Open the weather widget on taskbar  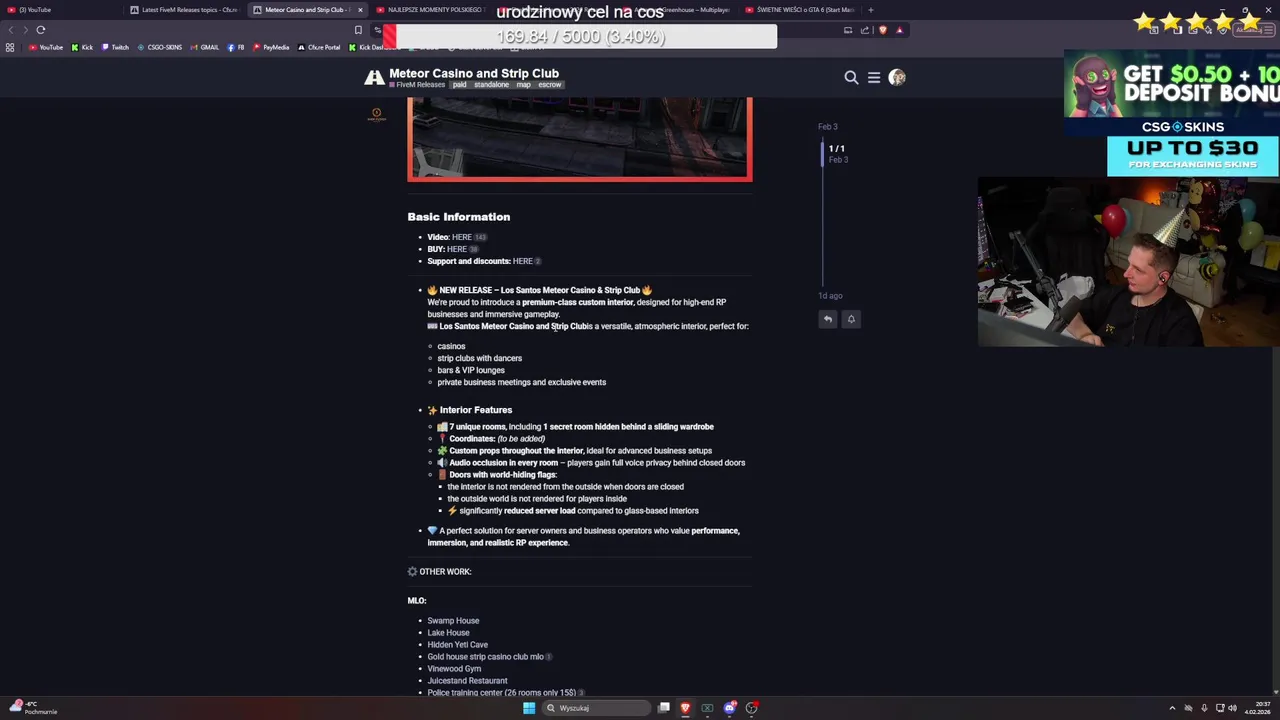click(32, 708)
